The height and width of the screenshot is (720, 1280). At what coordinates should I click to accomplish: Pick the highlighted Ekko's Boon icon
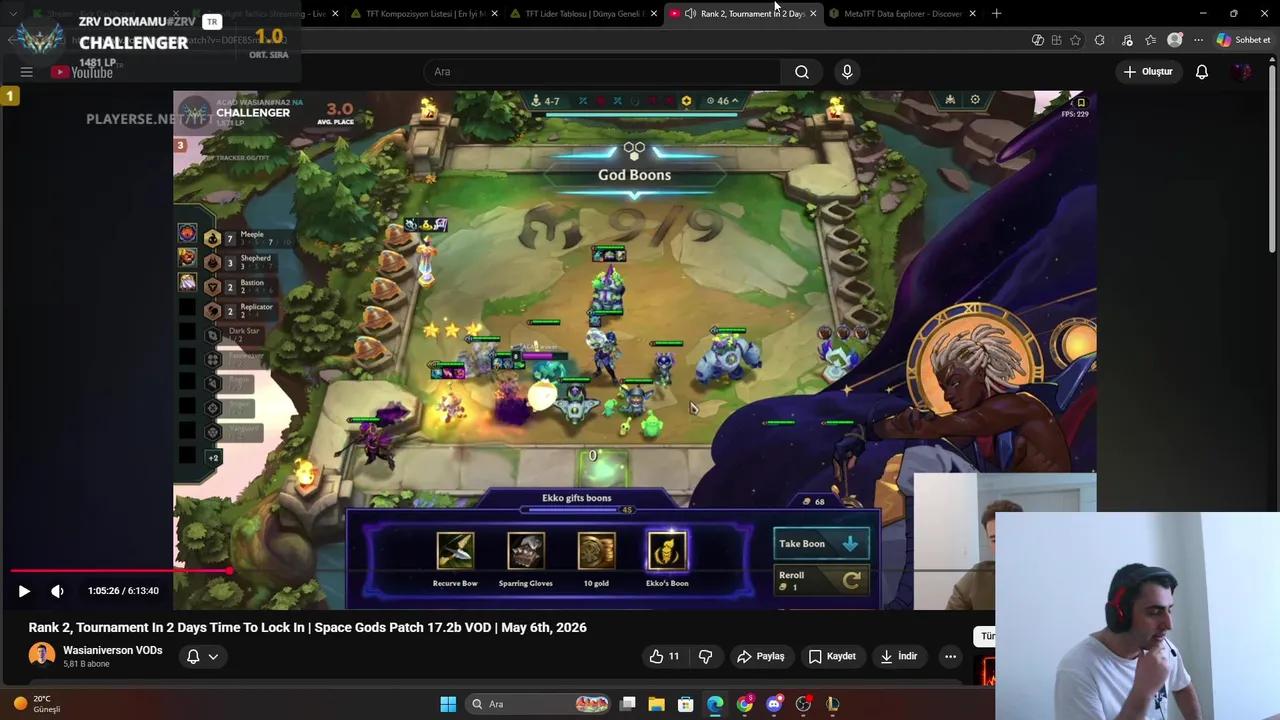point(667,551)
